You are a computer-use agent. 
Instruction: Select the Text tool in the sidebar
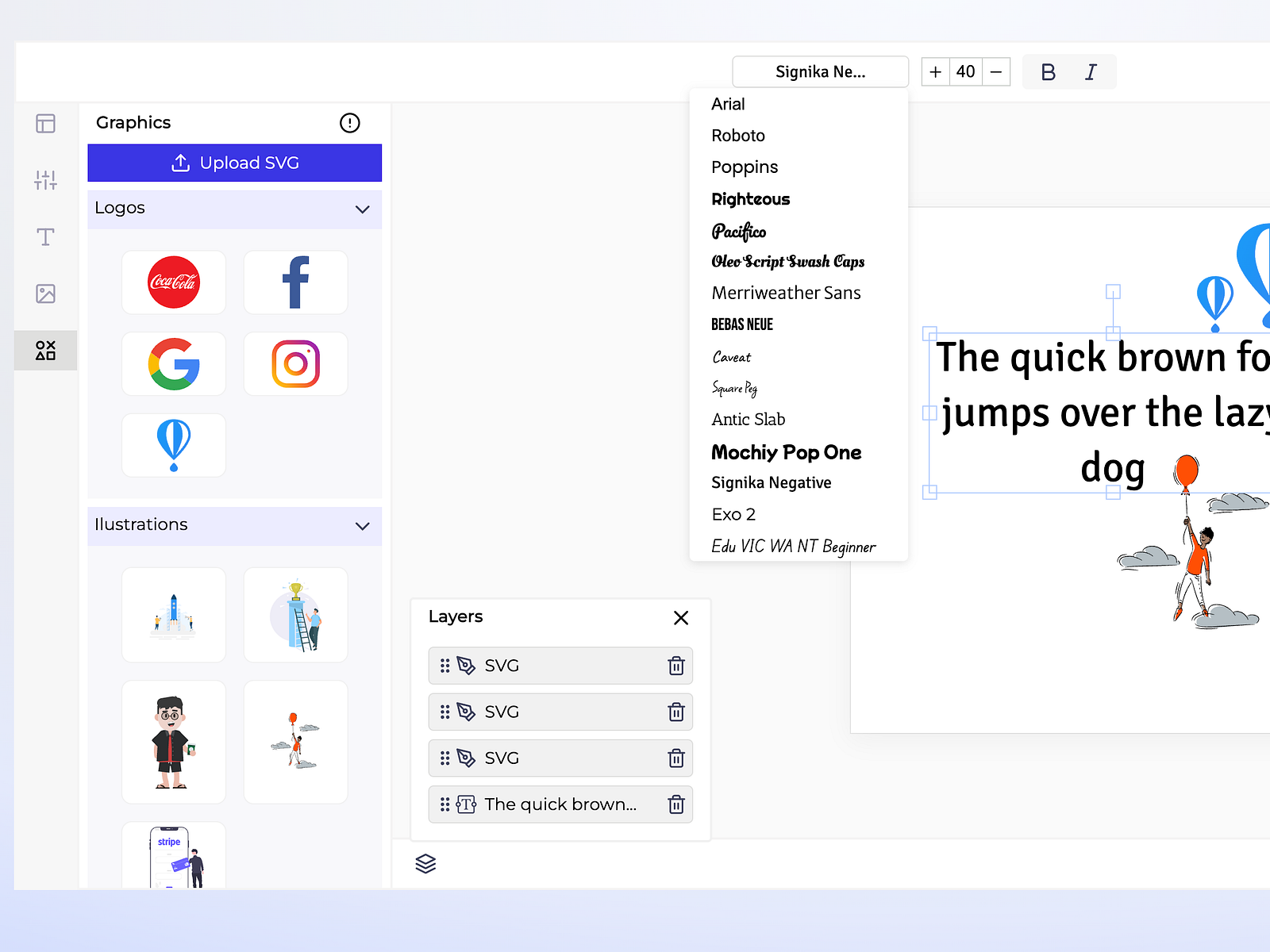tap(45, 236)
